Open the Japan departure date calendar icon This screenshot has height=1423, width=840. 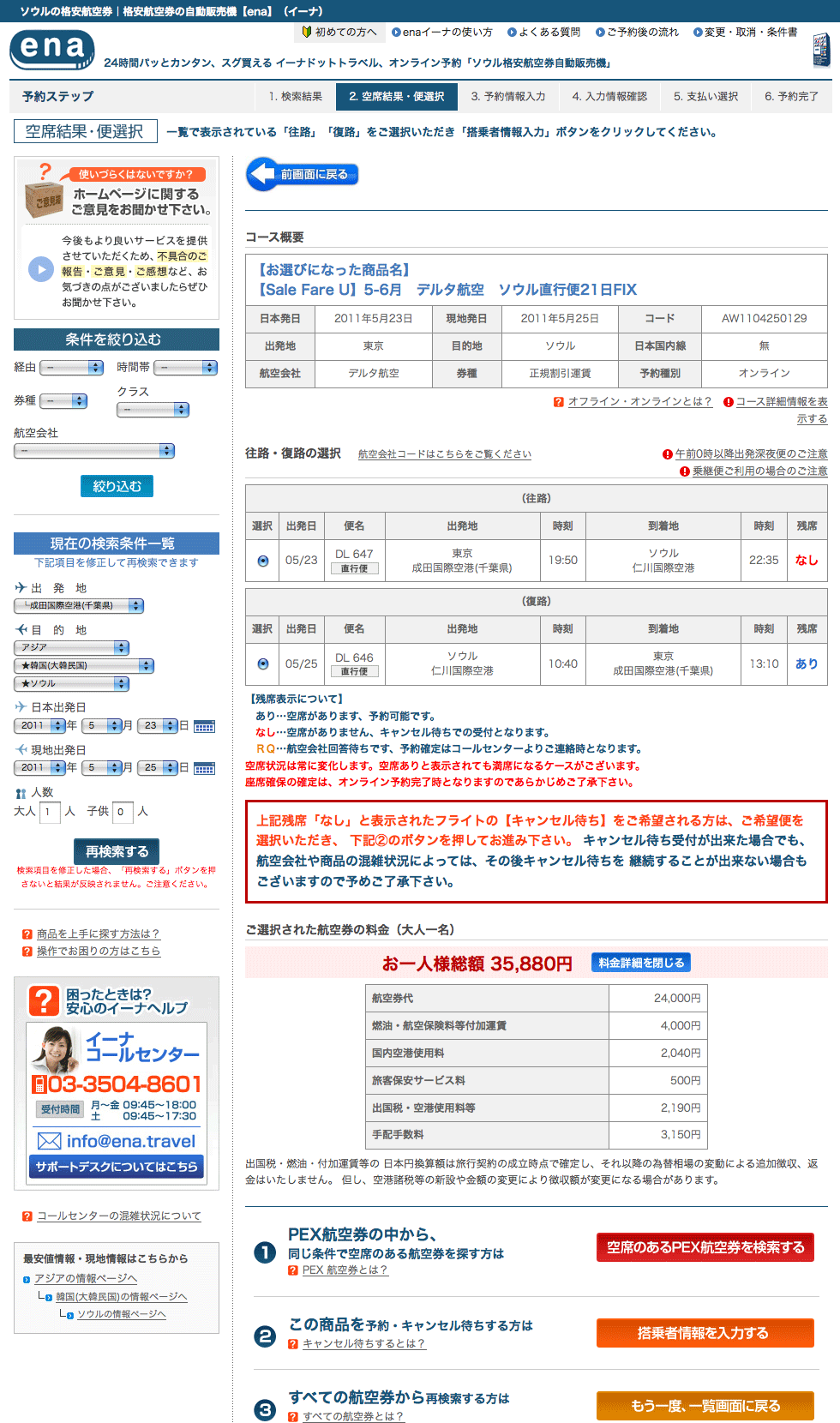204,727
